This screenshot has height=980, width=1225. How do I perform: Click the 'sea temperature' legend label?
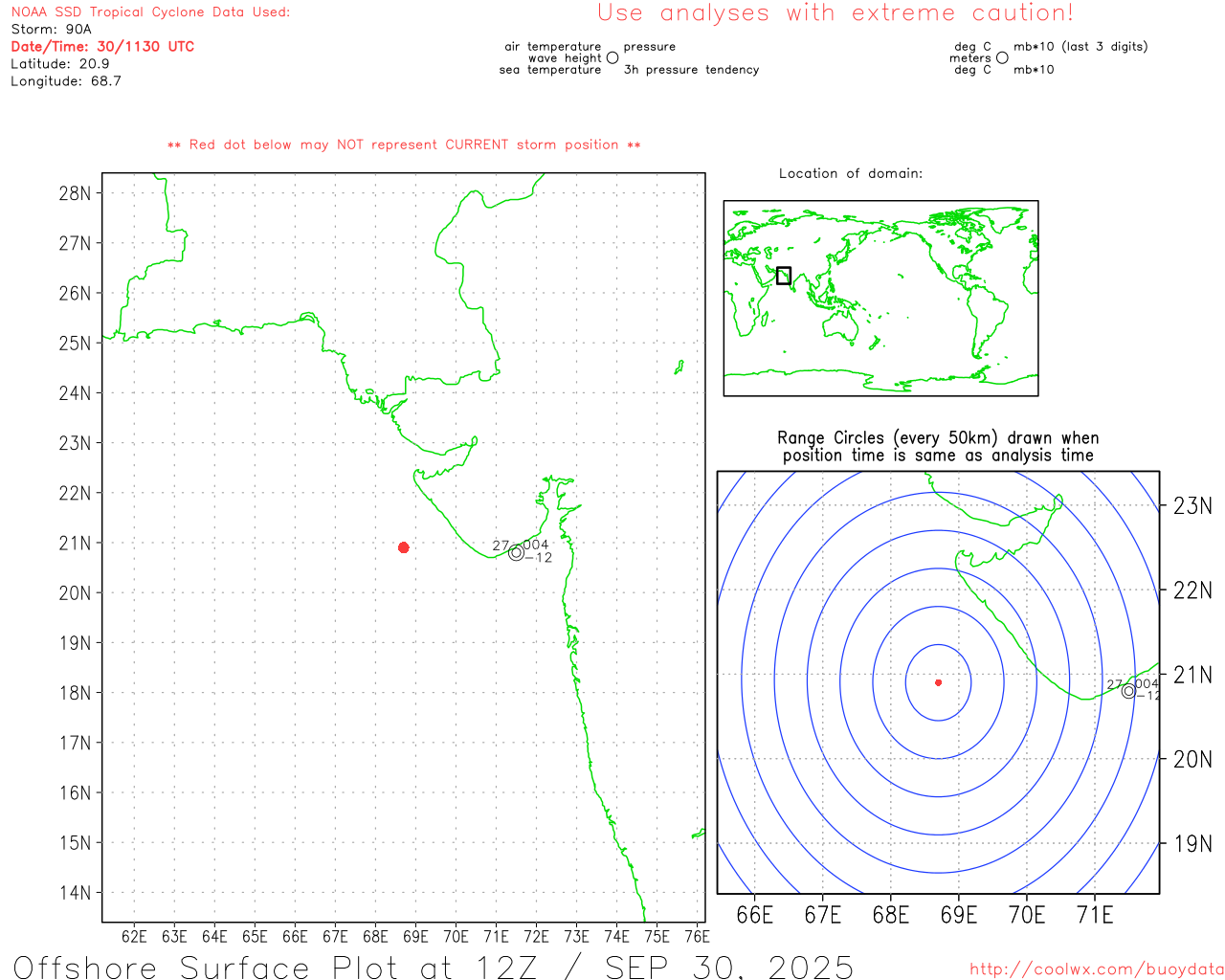[x=550, y=69]
